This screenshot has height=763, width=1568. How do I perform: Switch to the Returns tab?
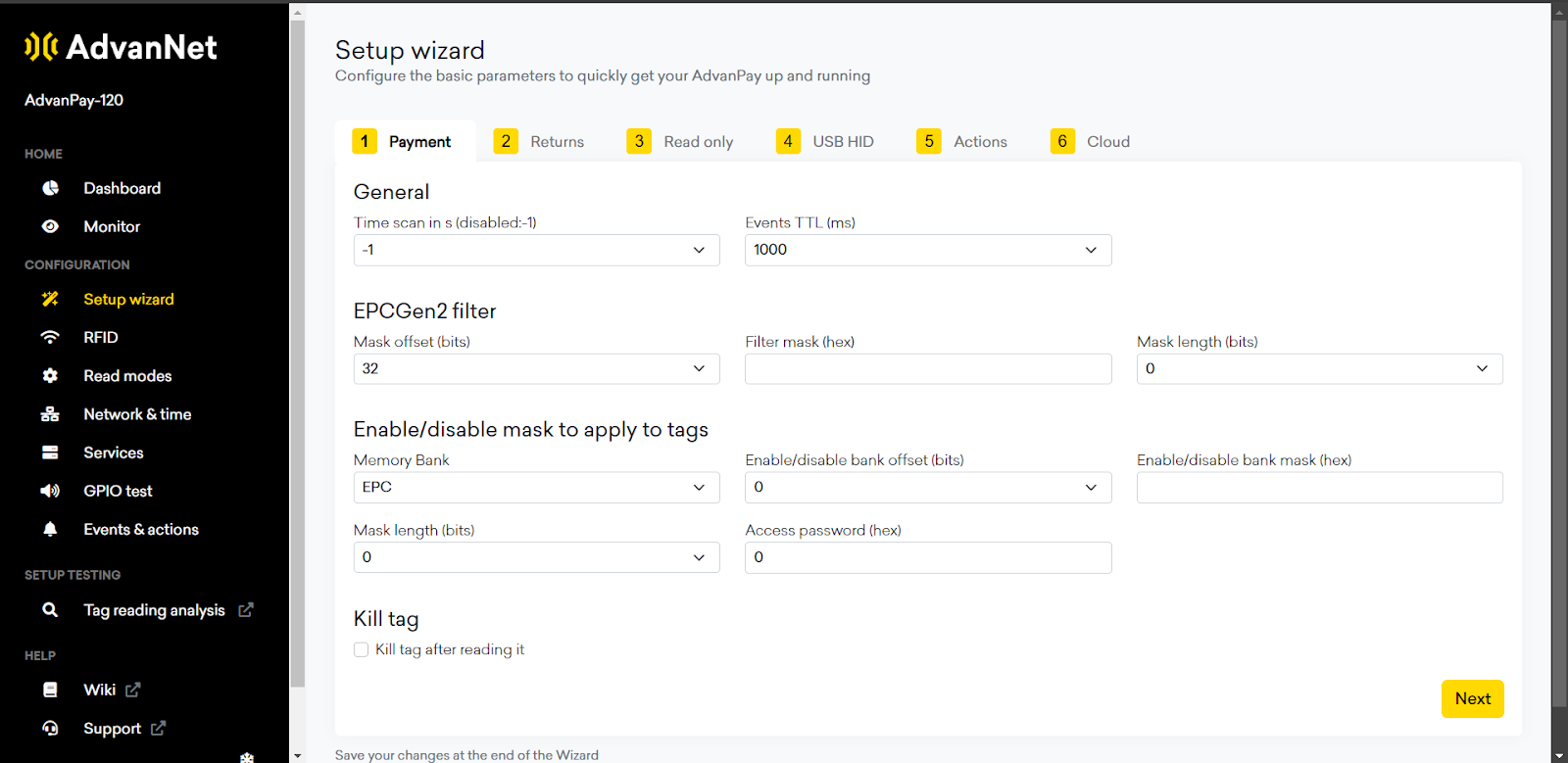tap(539, 142)
